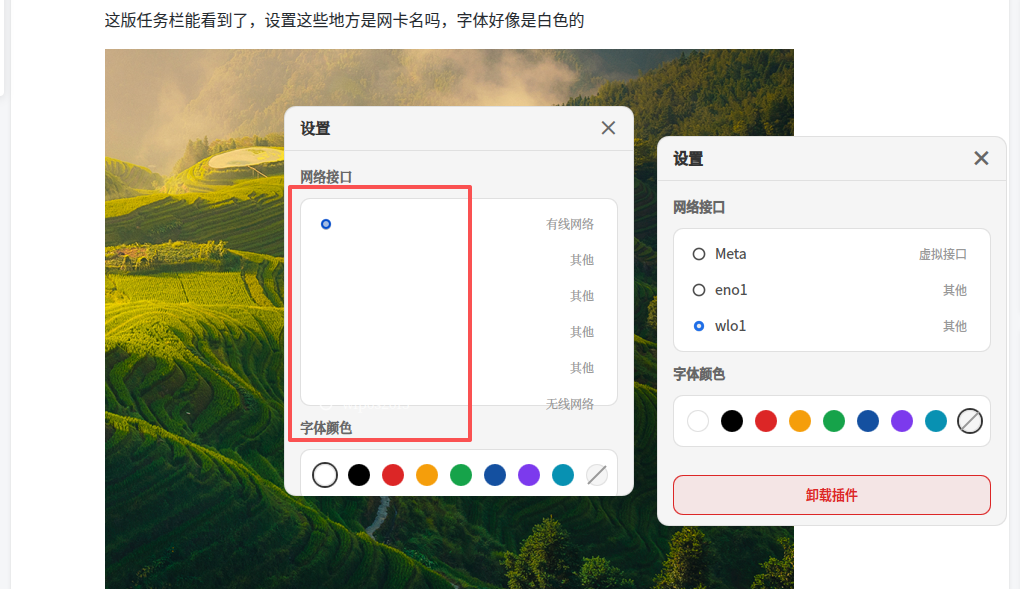Viewport: 1020px width, 589px height.
Task: Pick white font color in the wlo1 dialog
Action: click(x=698, y=421)
